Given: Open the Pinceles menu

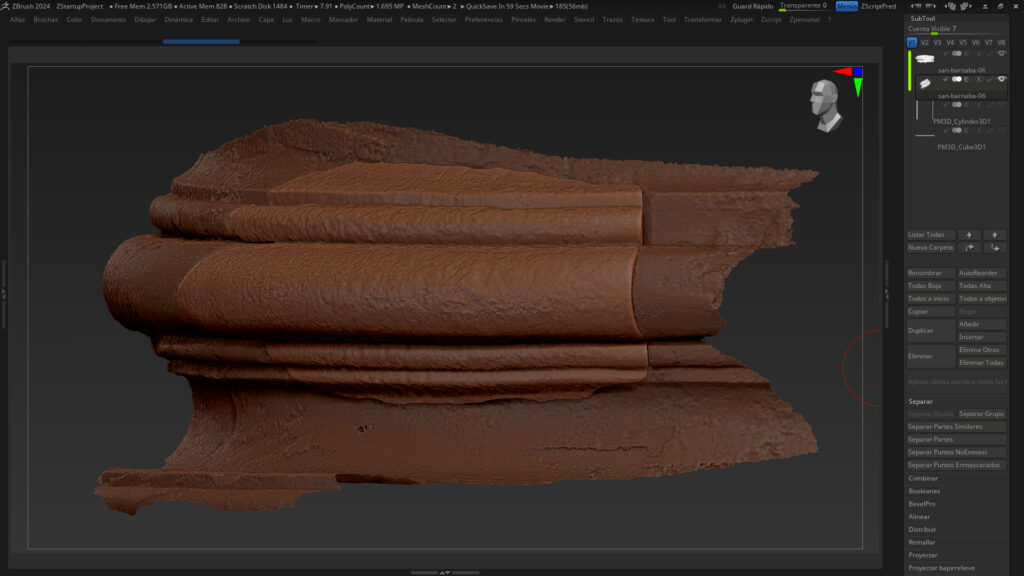Looking at the screenshot, I should tap(523, 19).
